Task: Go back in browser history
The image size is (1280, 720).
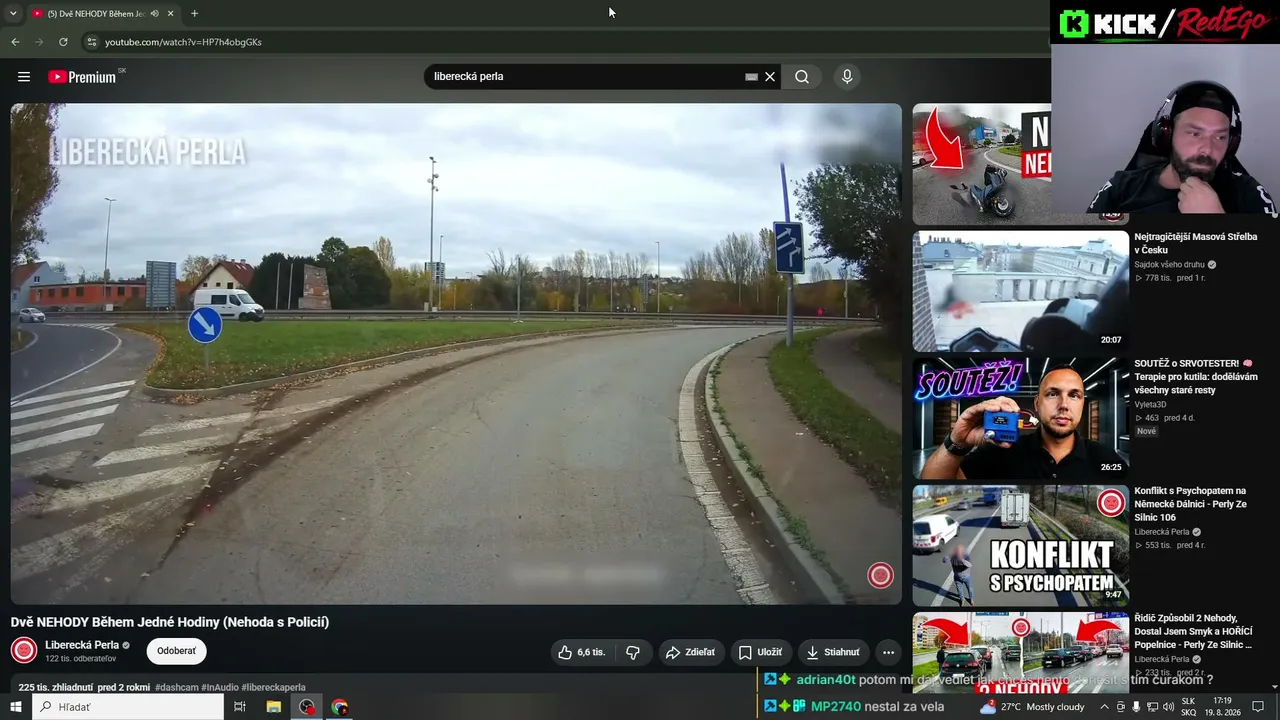Action: pyautogui.click(x=15, y=42)
